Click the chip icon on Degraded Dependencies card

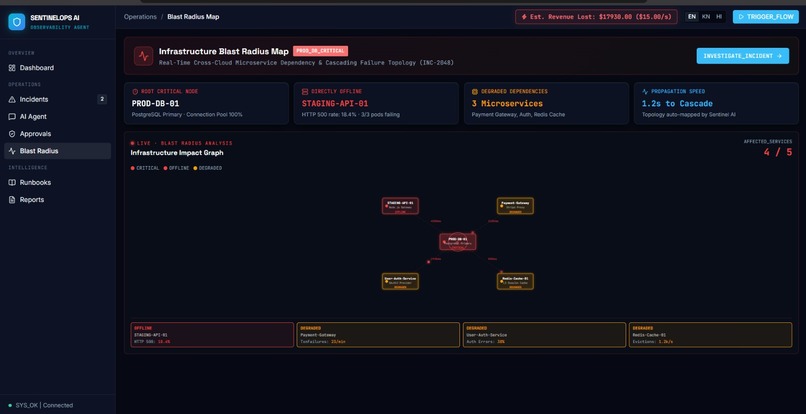[x=474, y=92]
